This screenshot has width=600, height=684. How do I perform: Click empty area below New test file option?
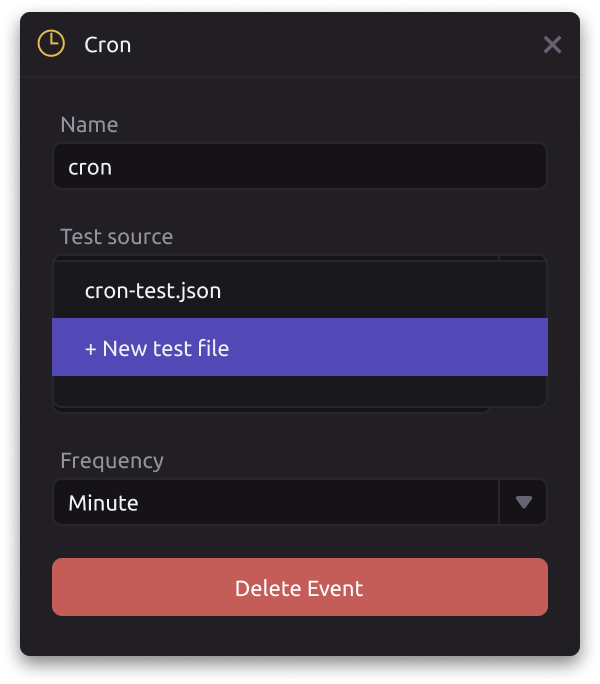tap(300, 391)
